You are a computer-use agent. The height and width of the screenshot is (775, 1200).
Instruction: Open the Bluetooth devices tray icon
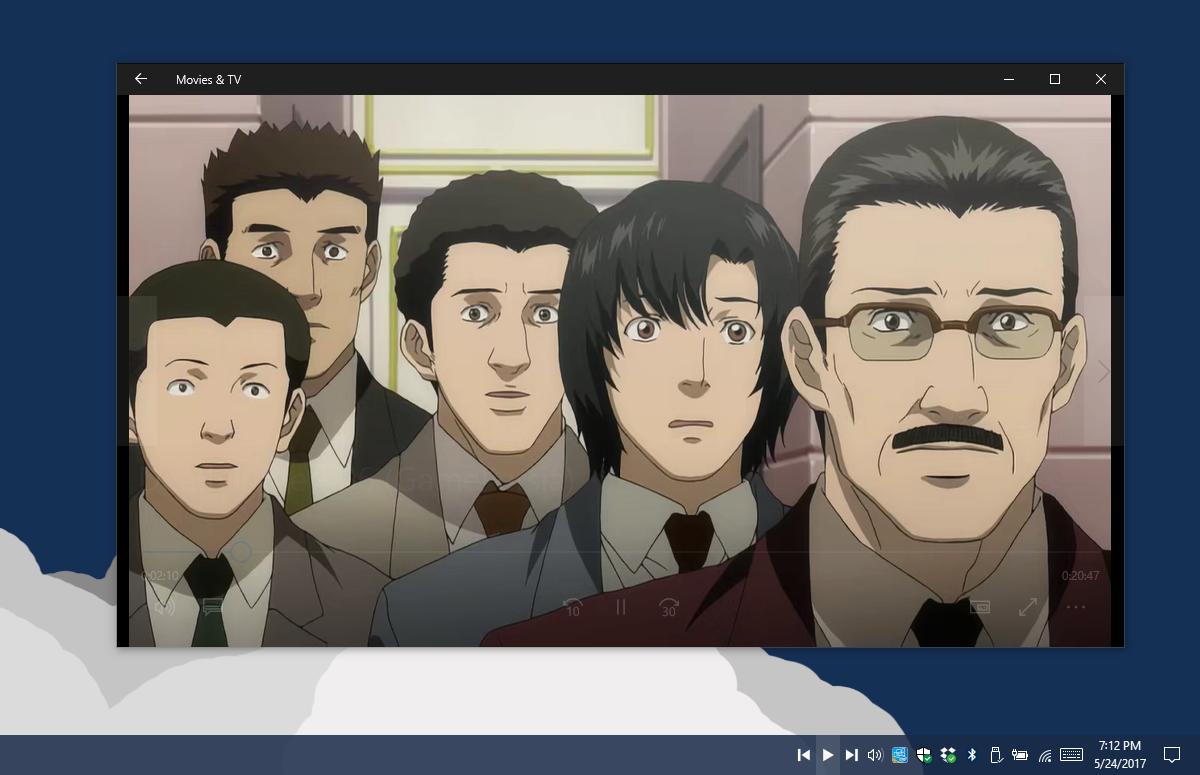971,755
